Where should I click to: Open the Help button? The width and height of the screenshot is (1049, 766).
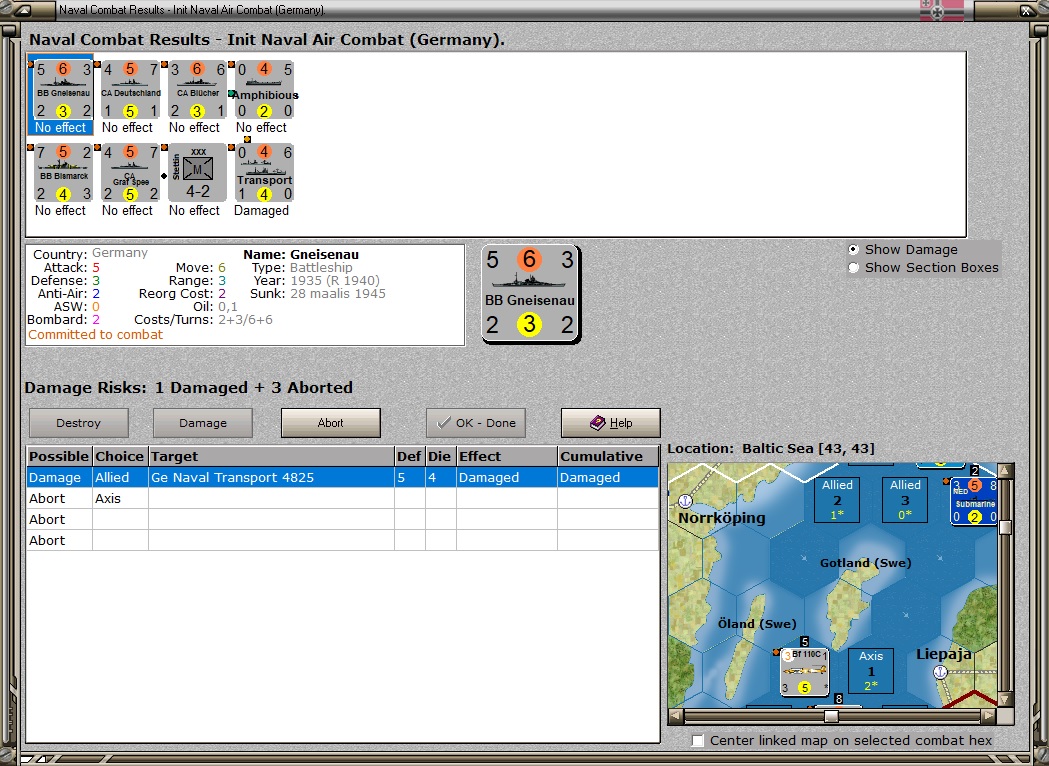[x=611, y=423]
